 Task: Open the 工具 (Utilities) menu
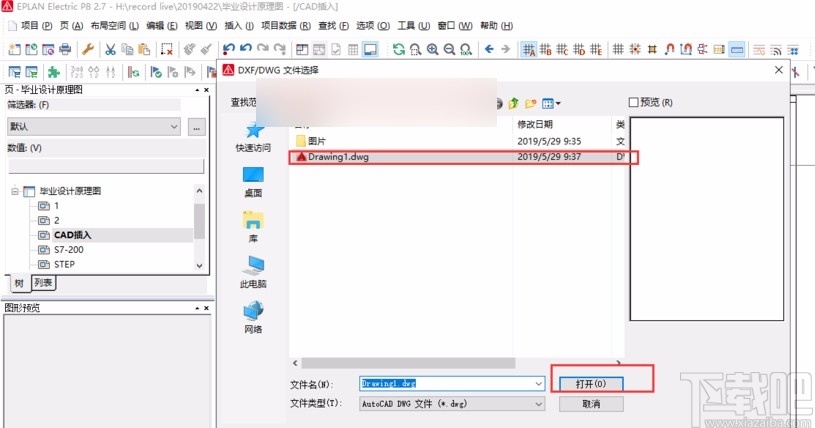point(413,25)
